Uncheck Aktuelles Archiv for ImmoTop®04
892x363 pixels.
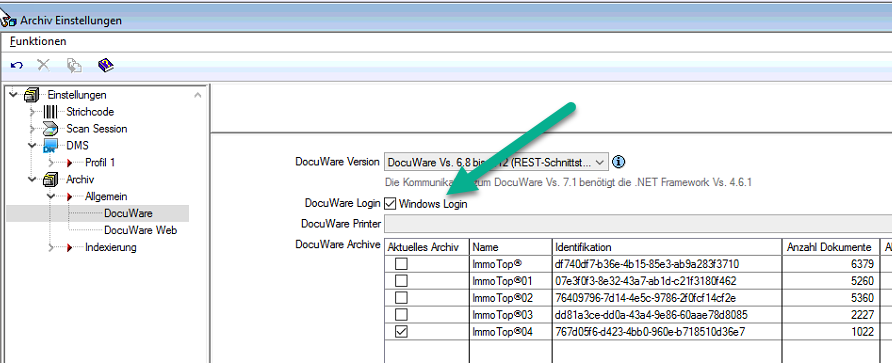[402, 332]
